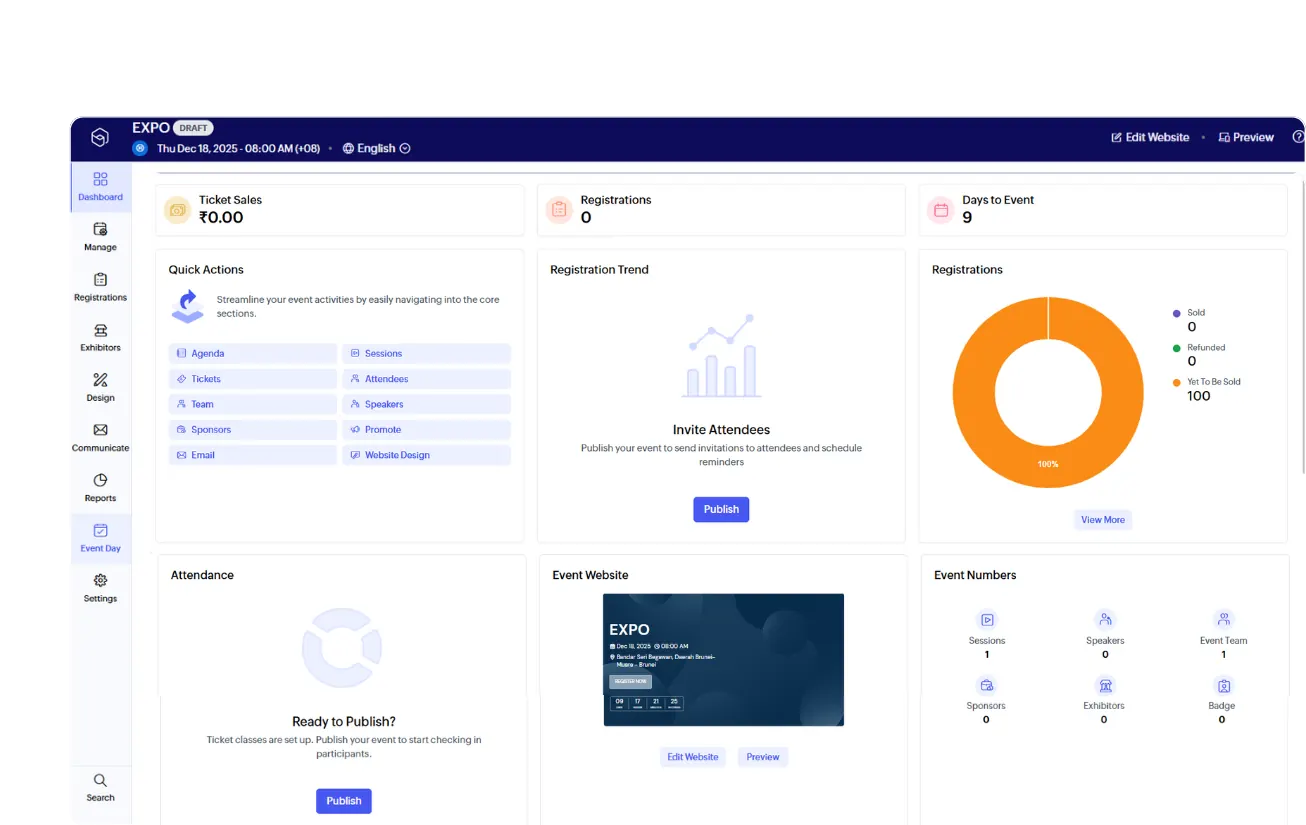Click the EXPO event website thumbnail
Screen dimensions: 1306x825
tap(723, 659)
